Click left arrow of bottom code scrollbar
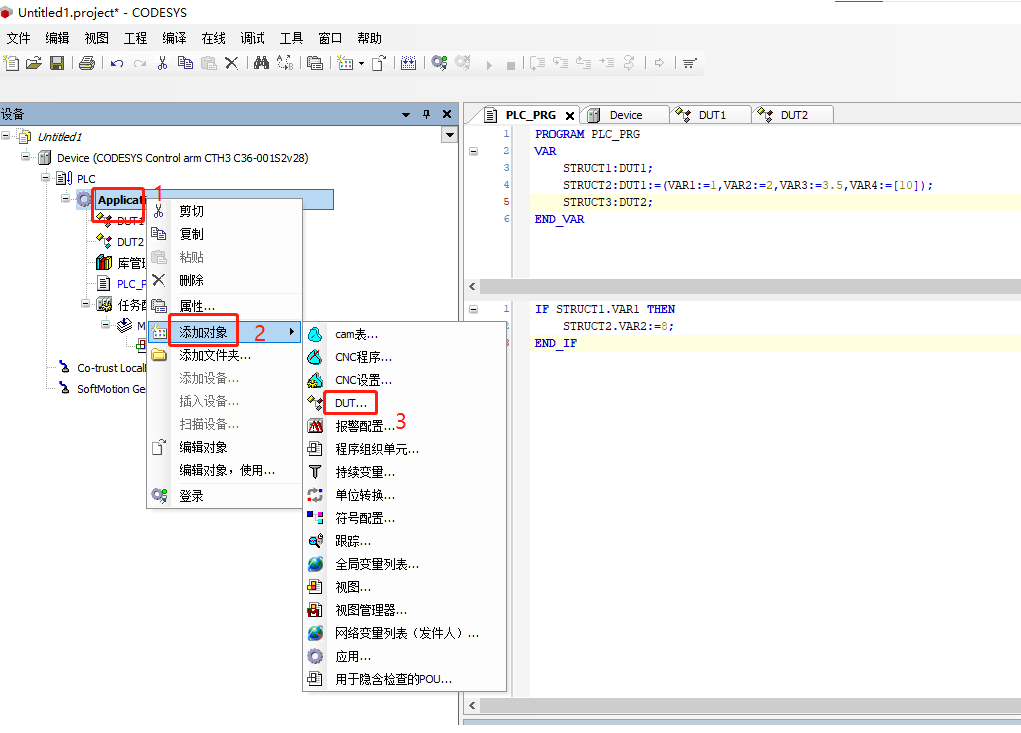Screen dimensions: 1021x733 (472, 706)
